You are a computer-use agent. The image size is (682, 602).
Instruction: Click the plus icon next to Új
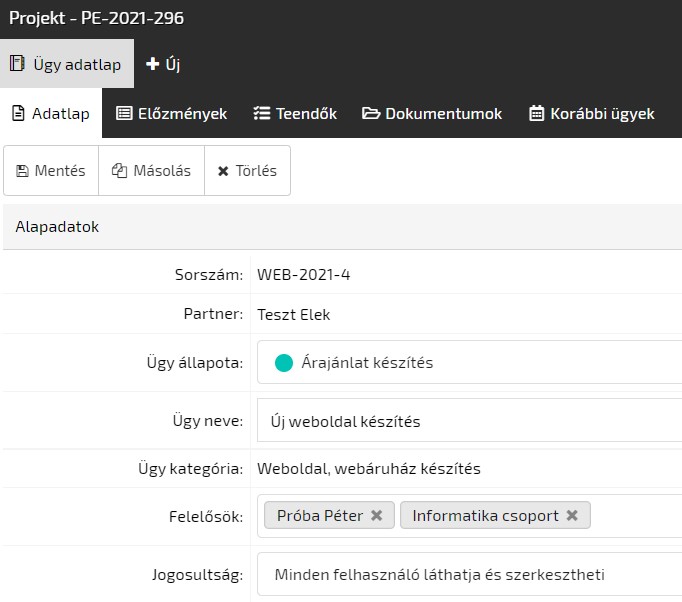click(x=153, y=65)
